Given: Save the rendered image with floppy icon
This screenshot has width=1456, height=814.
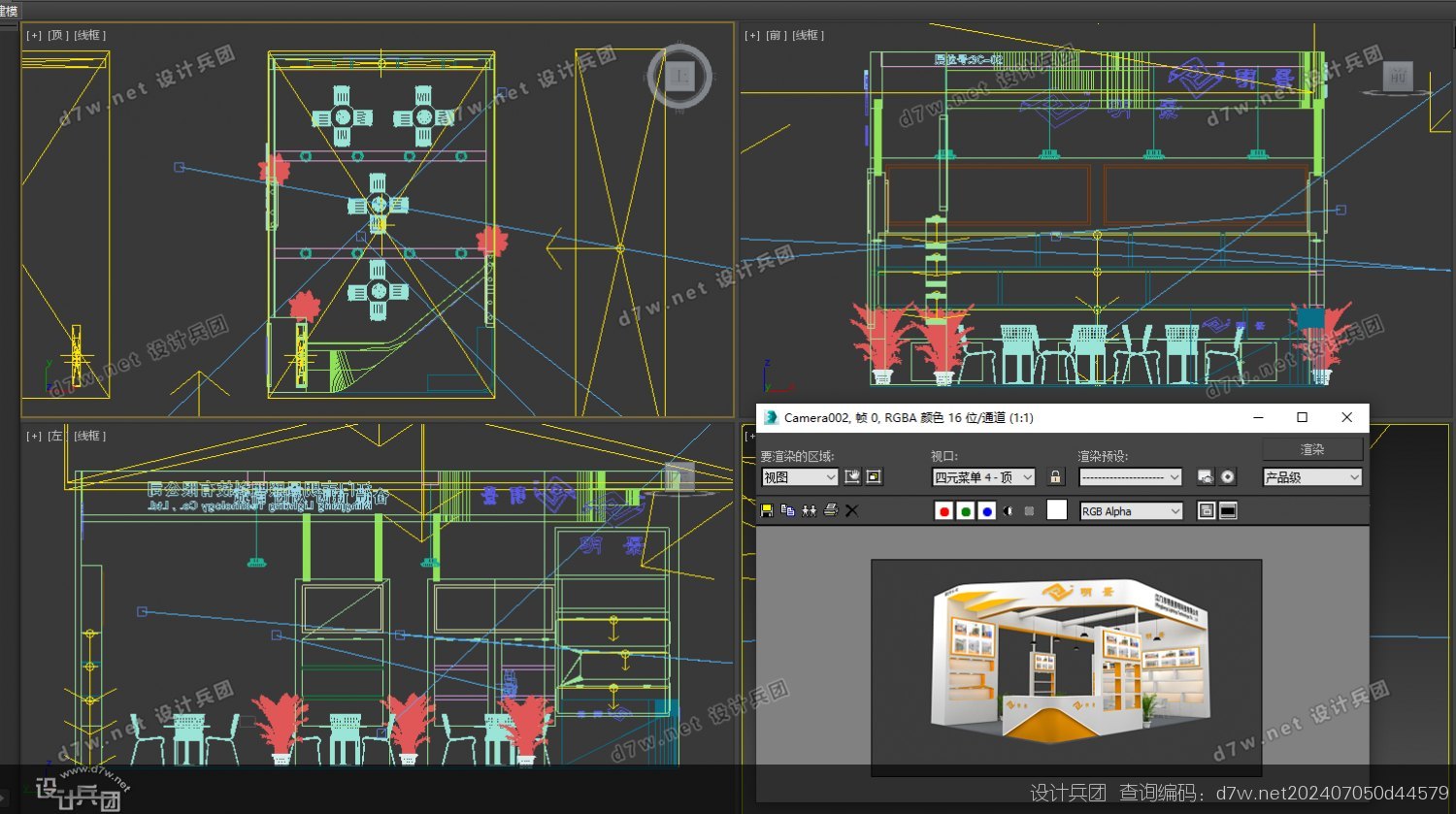Looking at the screenshot, I should [766, 510].
